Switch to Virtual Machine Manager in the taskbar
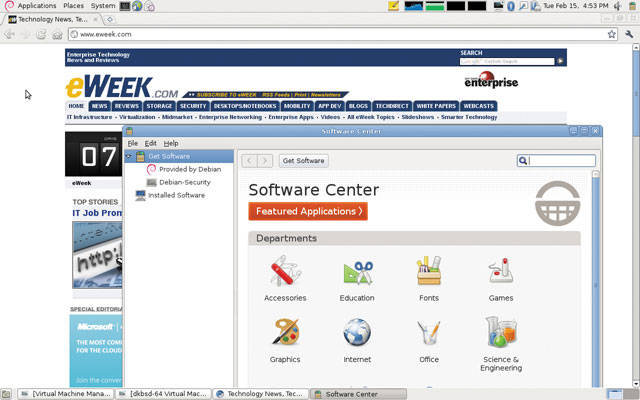 [66, 394]
